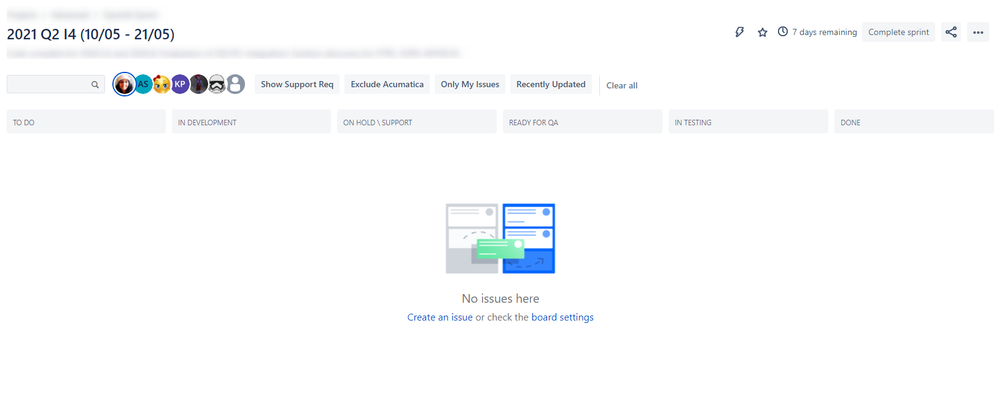Click the clock icon beside days remaining

[783, 32]
